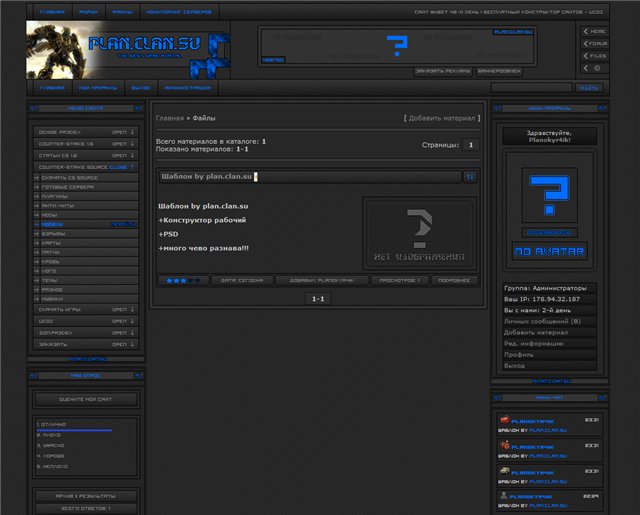Open Карты submenu item
Viewport: 640px width, 515px height.
[87, 243]
